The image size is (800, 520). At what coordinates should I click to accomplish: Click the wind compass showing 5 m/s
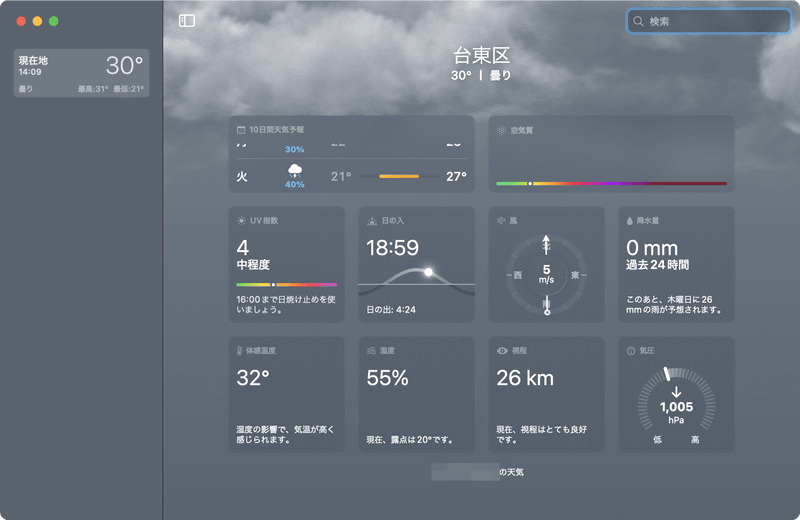(x=546, y=275)
